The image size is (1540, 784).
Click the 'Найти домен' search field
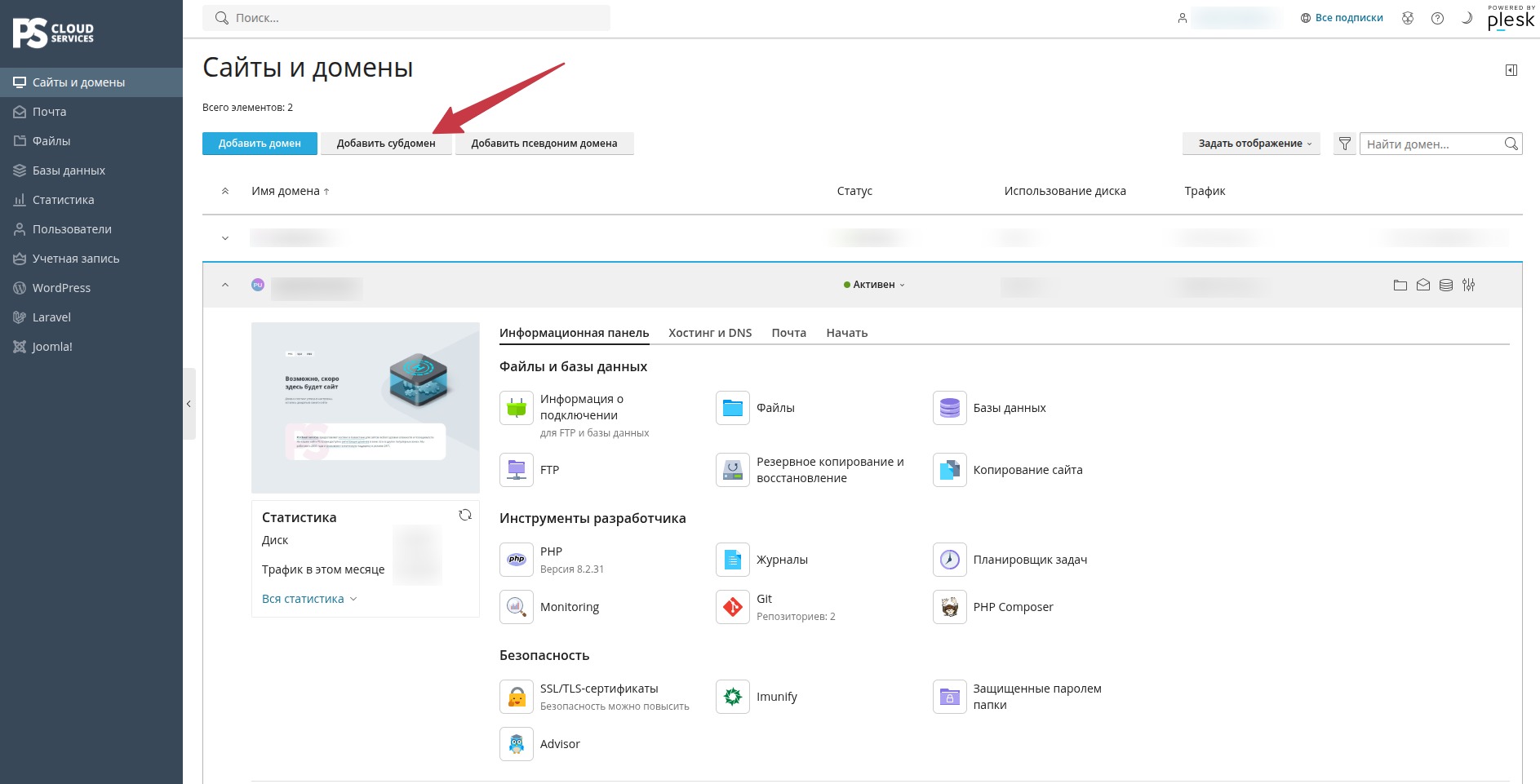1433,144
